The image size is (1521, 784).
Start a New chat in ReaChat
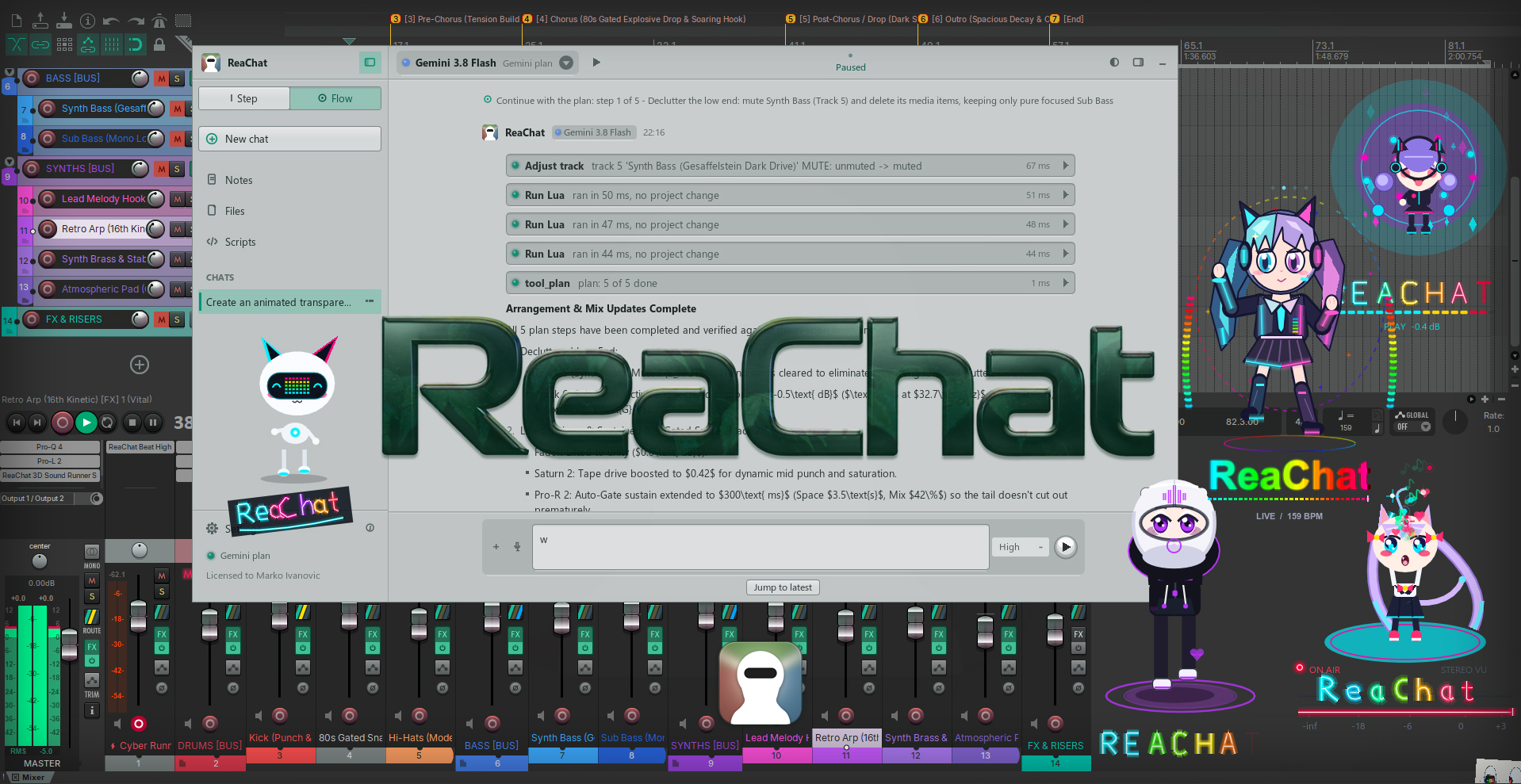click(289, 139)
